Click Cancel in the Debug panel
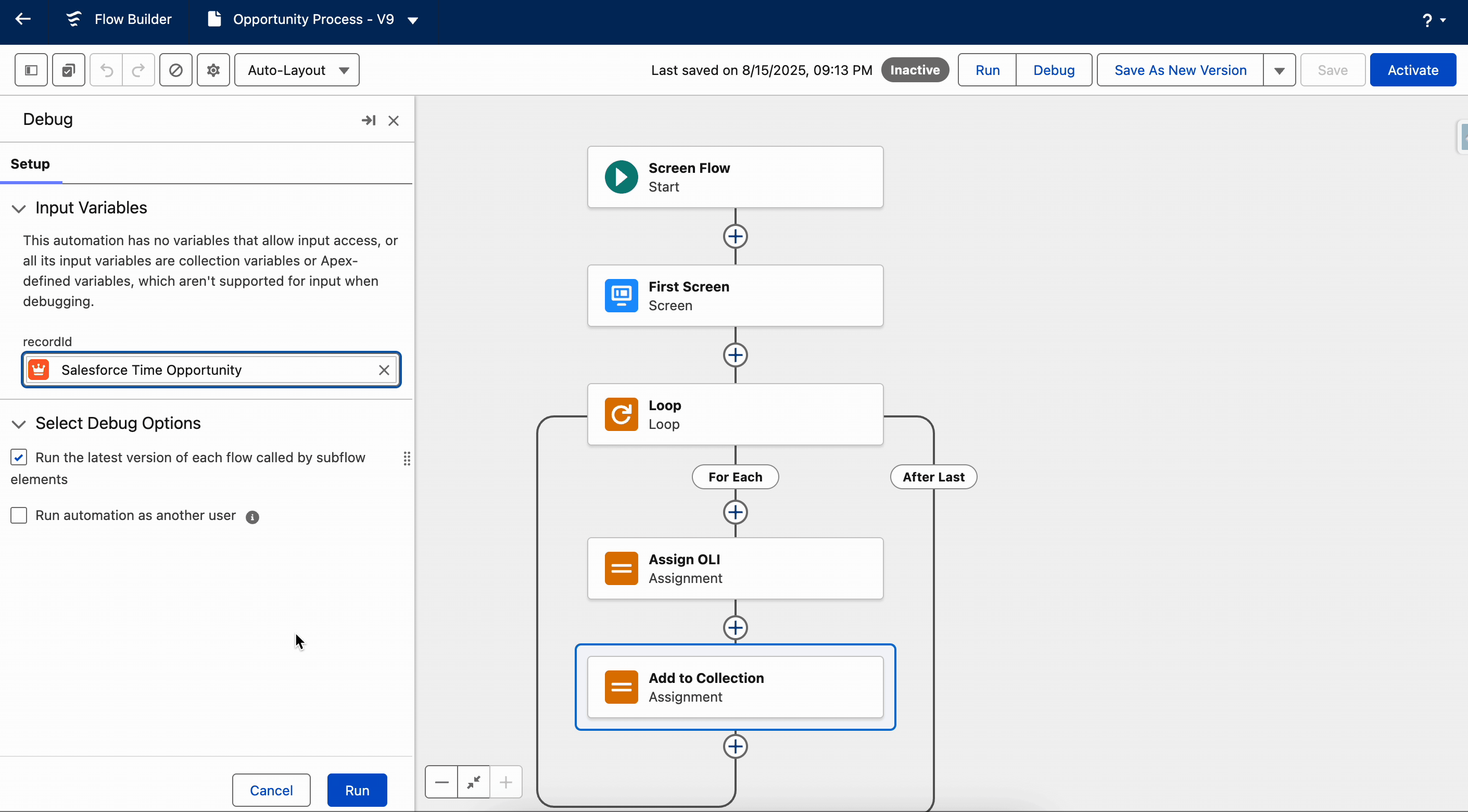Viewport: 1468px width, 812px height. click(x=271, y=790)
